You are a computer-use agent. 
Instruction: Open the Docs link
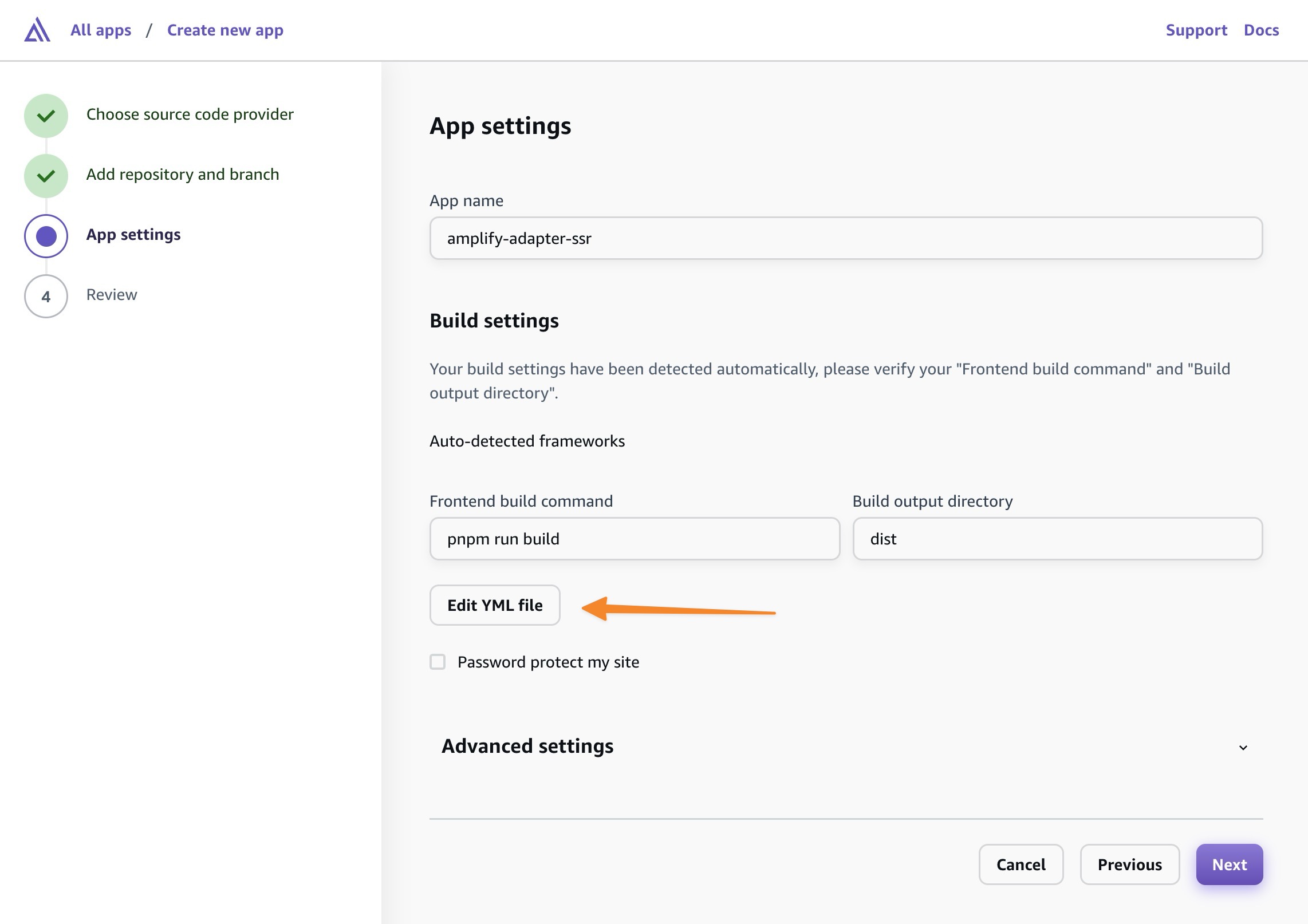point(1261,30)
